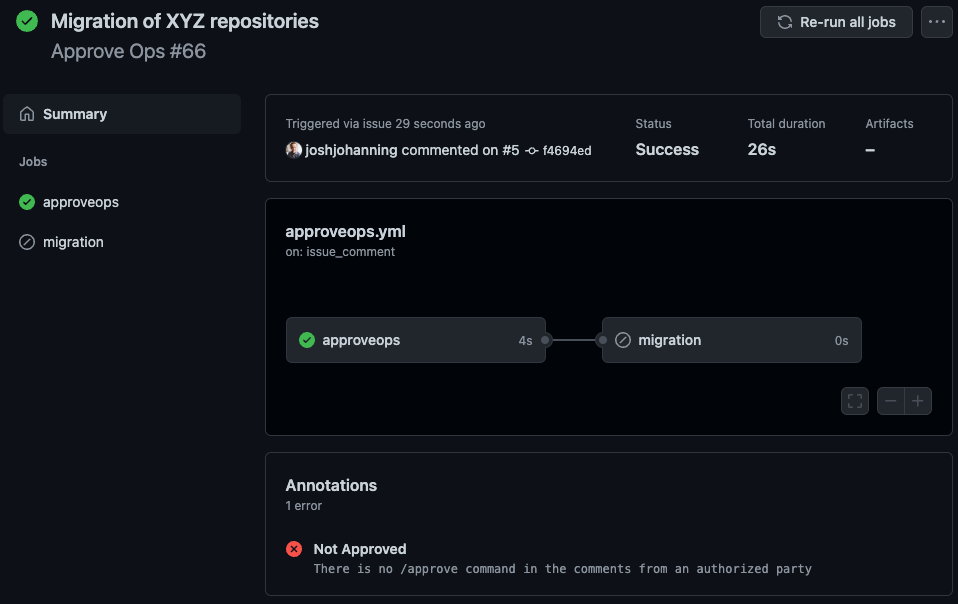Toggle fullscreen view of workflow graph
This screenshot has width=958, height=604.
tap(855, 401)
